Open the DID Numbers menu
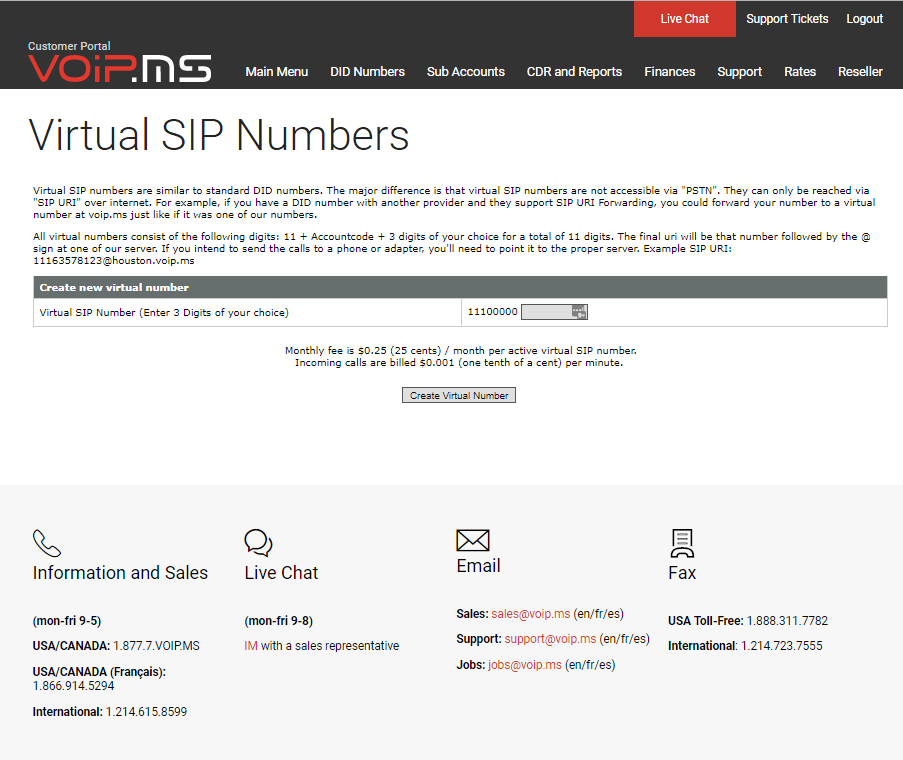The image size is (903, 760). 367,71
